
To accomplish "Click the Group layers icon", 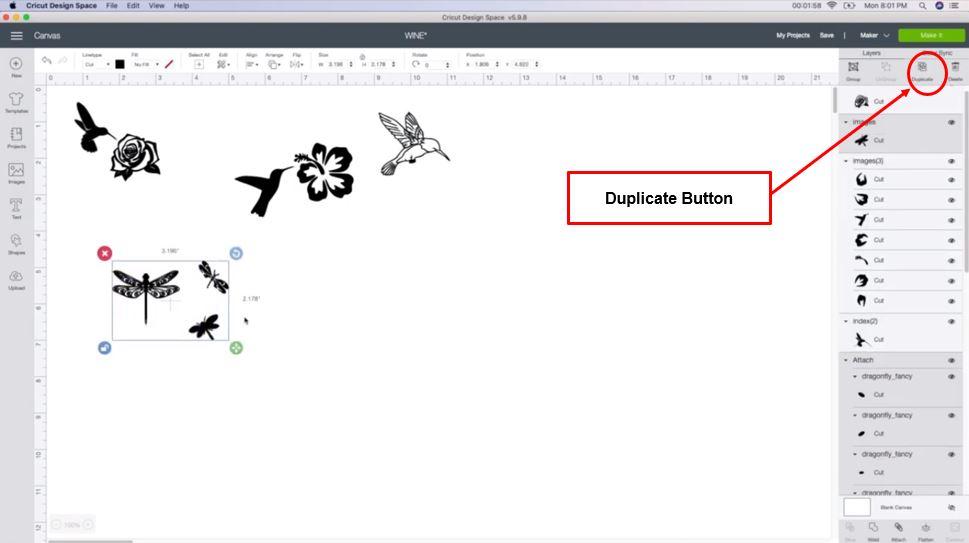I will click(853, 67).
